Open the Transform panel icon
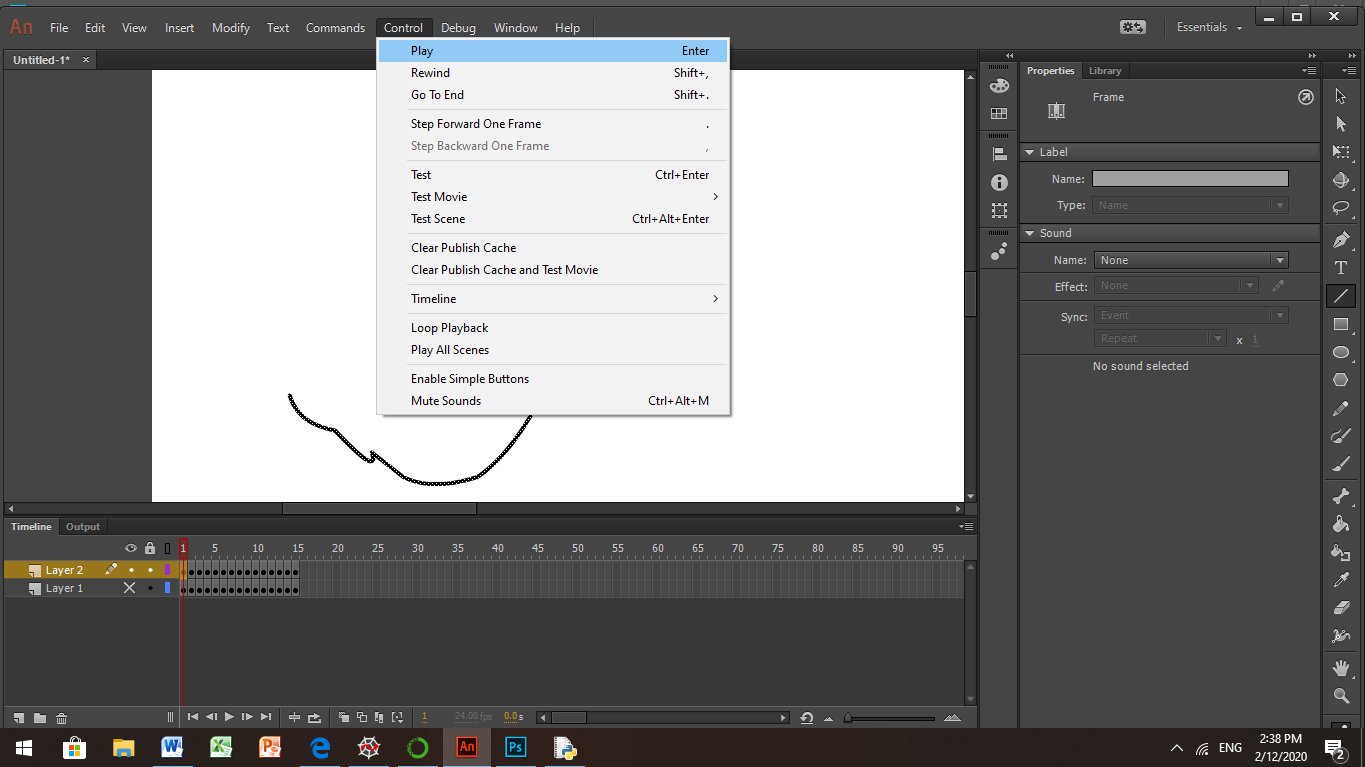 [x=998, y=211]
